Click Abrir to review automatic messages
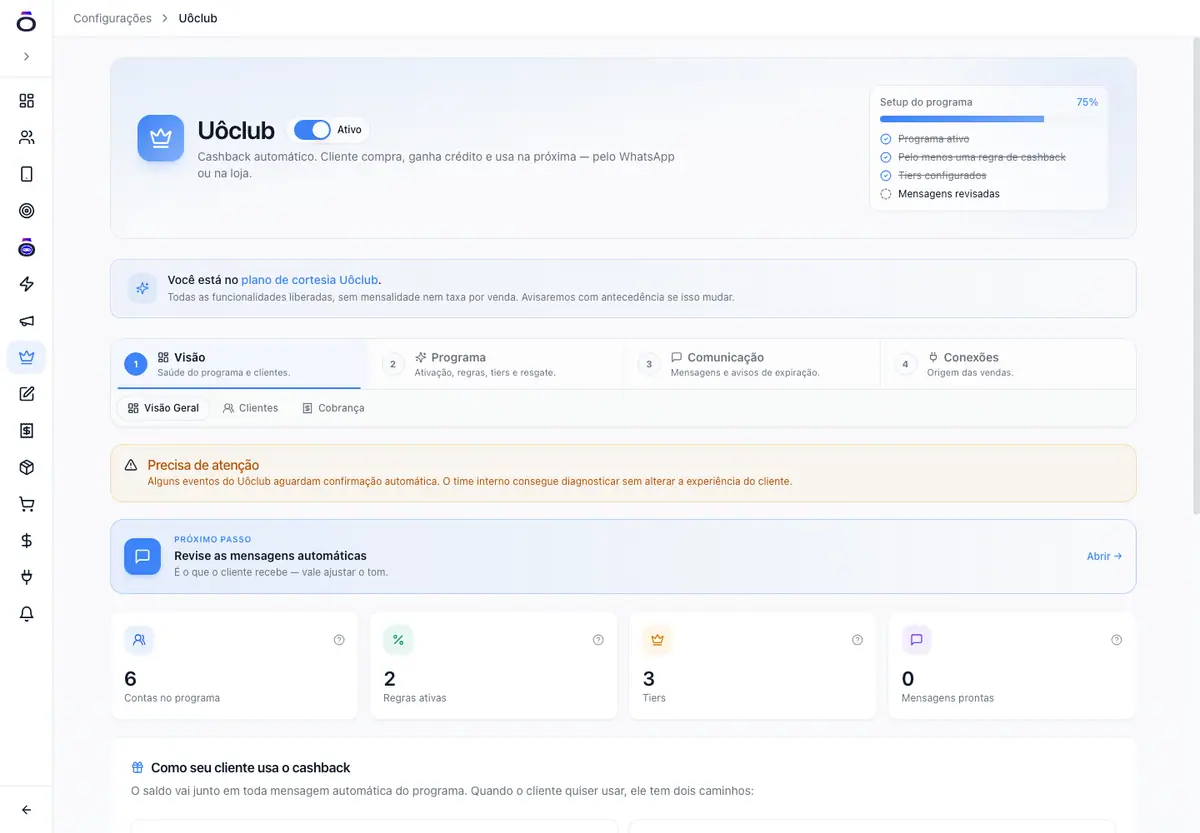 coord(1104,556)
